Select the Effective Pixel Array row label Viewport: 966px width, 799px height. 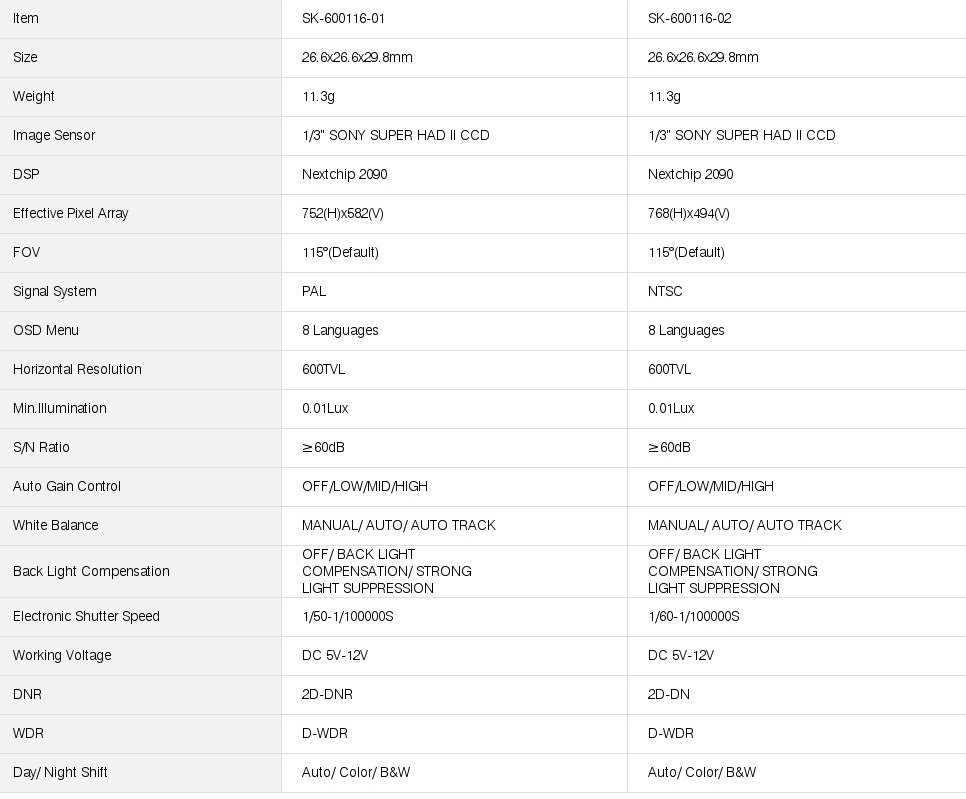[x=70, y=213]
